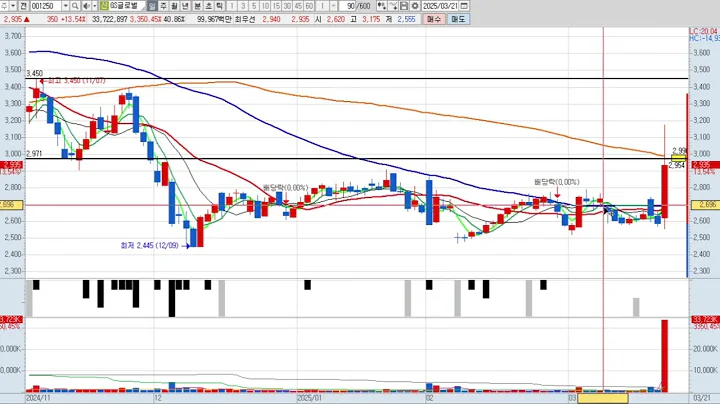Click the change rate +13.54% text
720x404 pixels.
click(x=73, y=19)
